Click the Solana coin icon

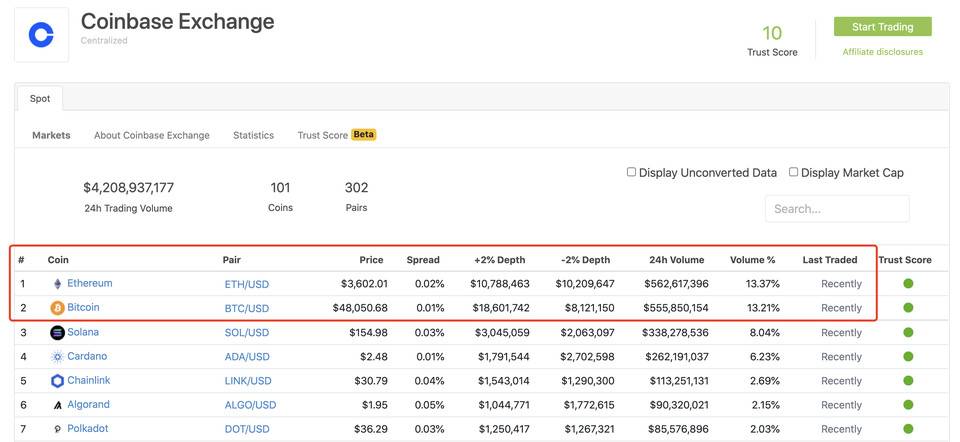[x=57, y=332]
